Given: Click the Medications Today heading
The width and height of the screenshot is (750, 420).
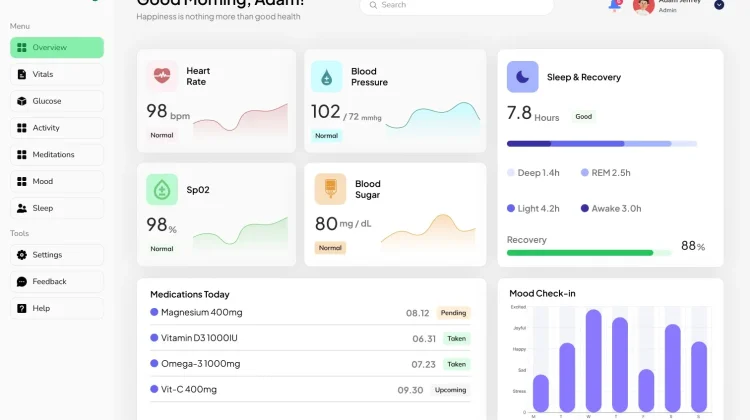Looking at the screenshot, I should [x=190, y=294].
